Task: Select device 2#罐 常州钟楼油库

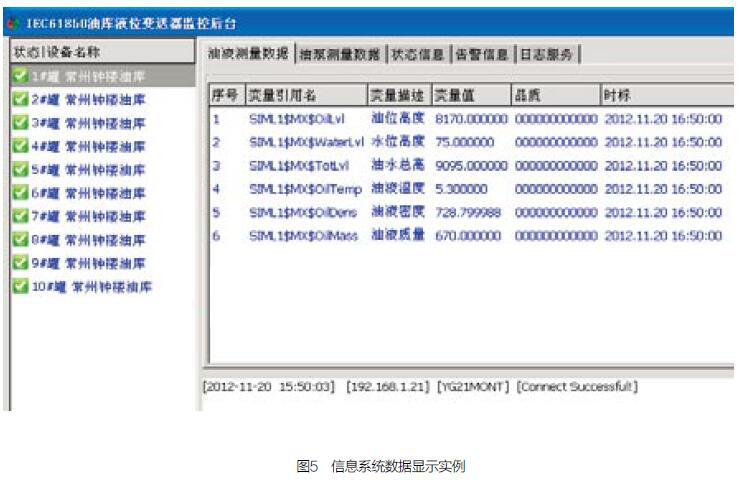Action: tap(88, 100)
